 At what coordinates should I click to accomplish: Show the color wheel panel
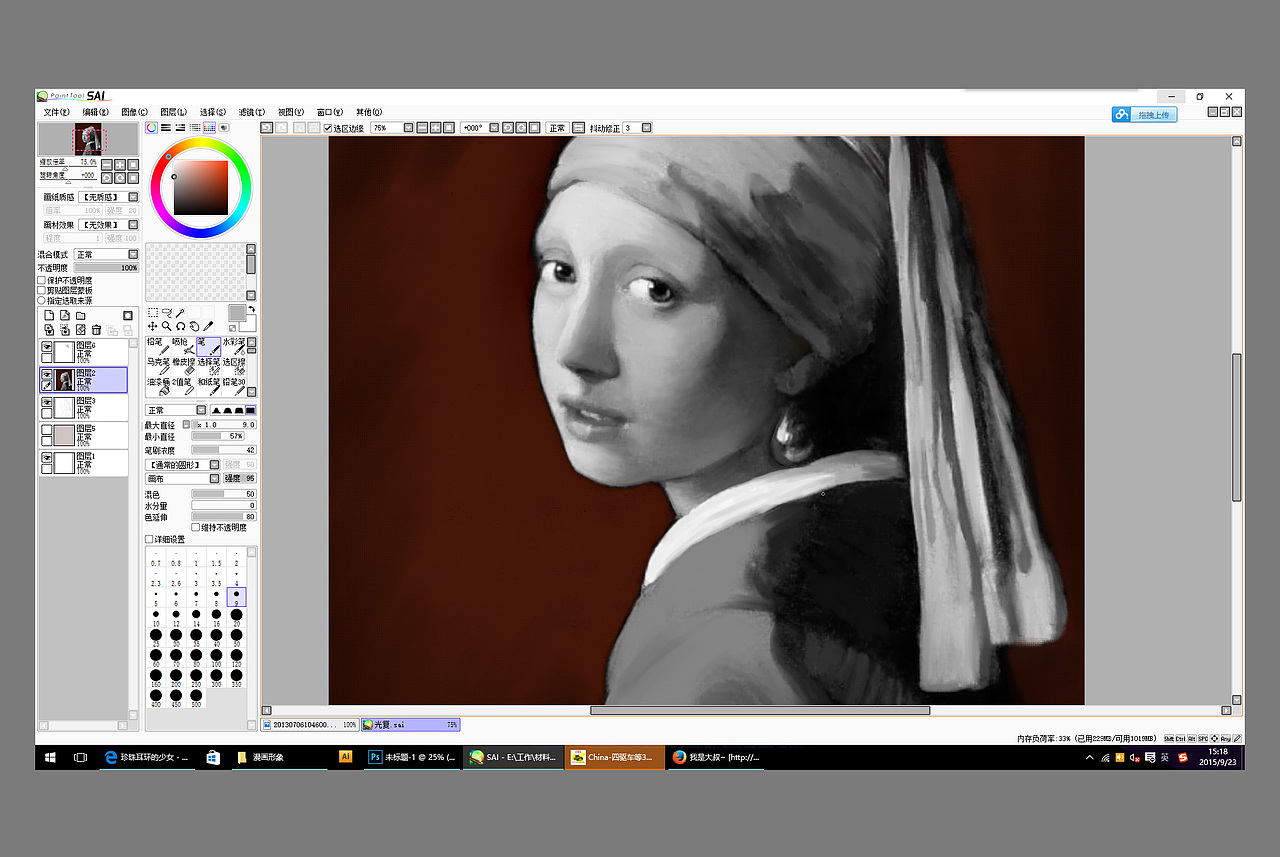(152, 128)
